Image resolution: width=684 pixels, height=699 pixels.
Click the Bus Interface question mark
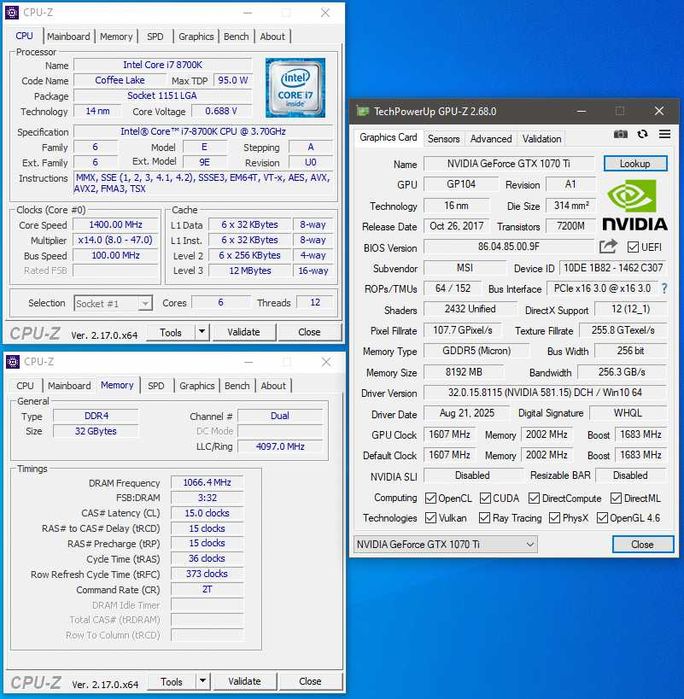click(664, 288)
